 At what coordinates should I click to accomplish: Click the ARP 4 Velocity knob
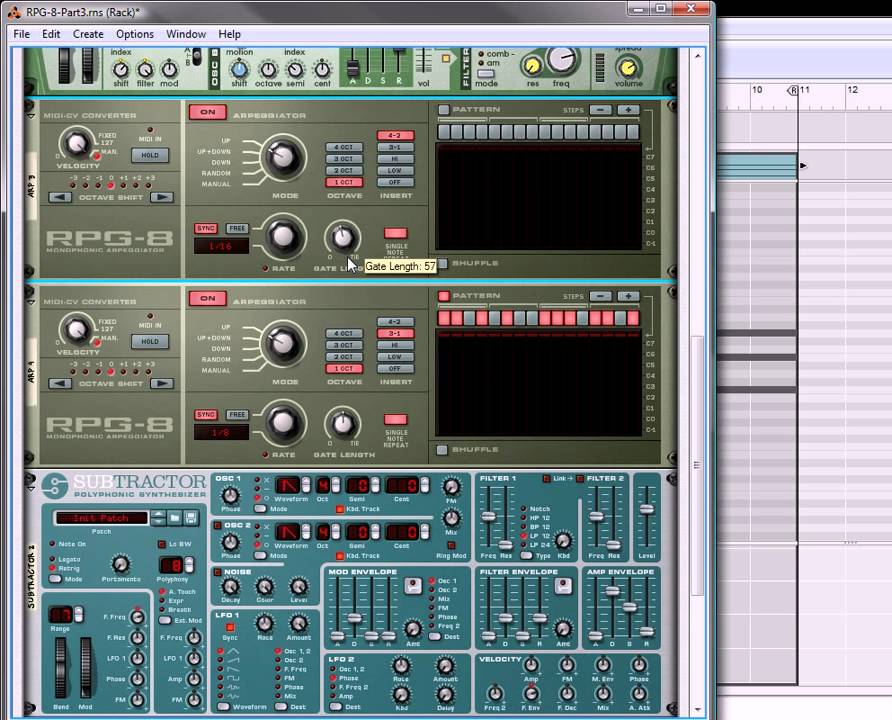[x=77, y=330]
